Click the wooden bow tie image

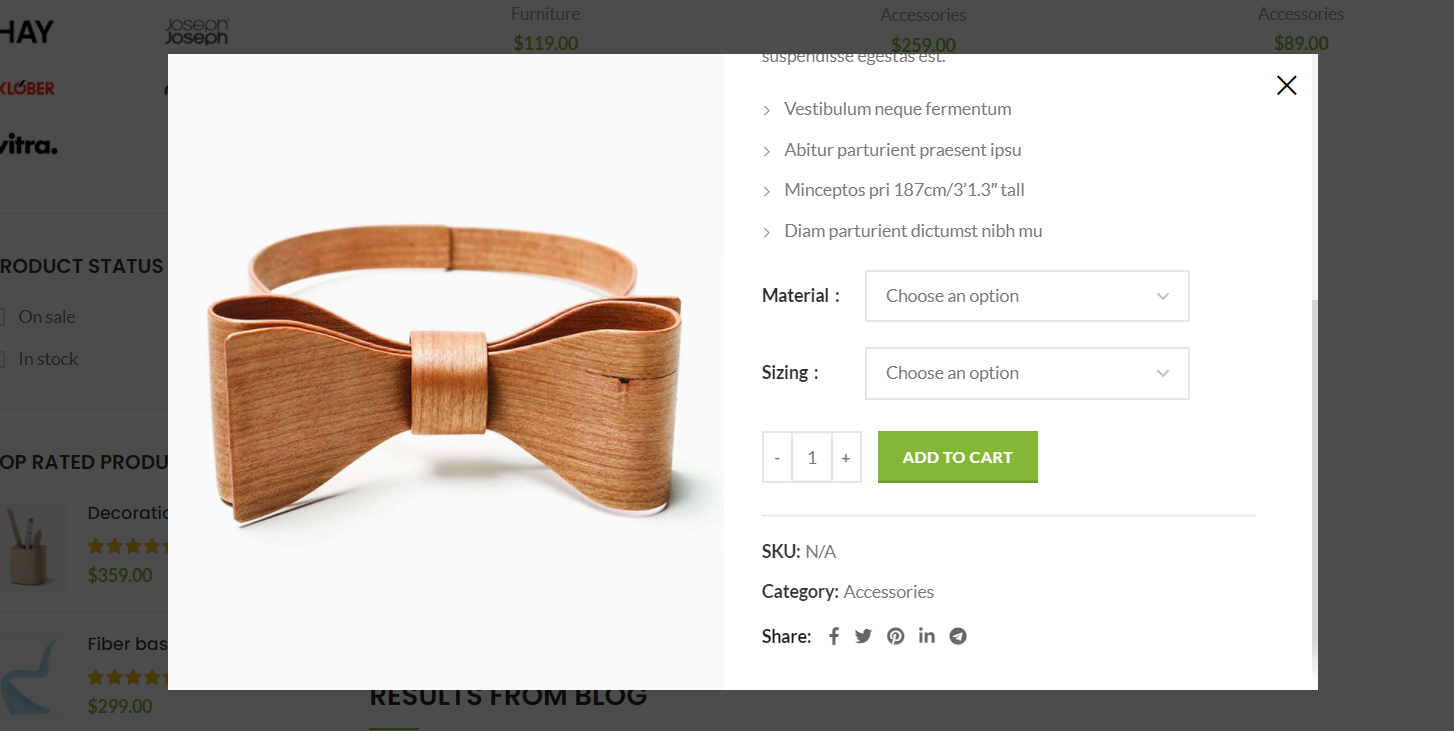pyautogui.click(x=446, y=372)
